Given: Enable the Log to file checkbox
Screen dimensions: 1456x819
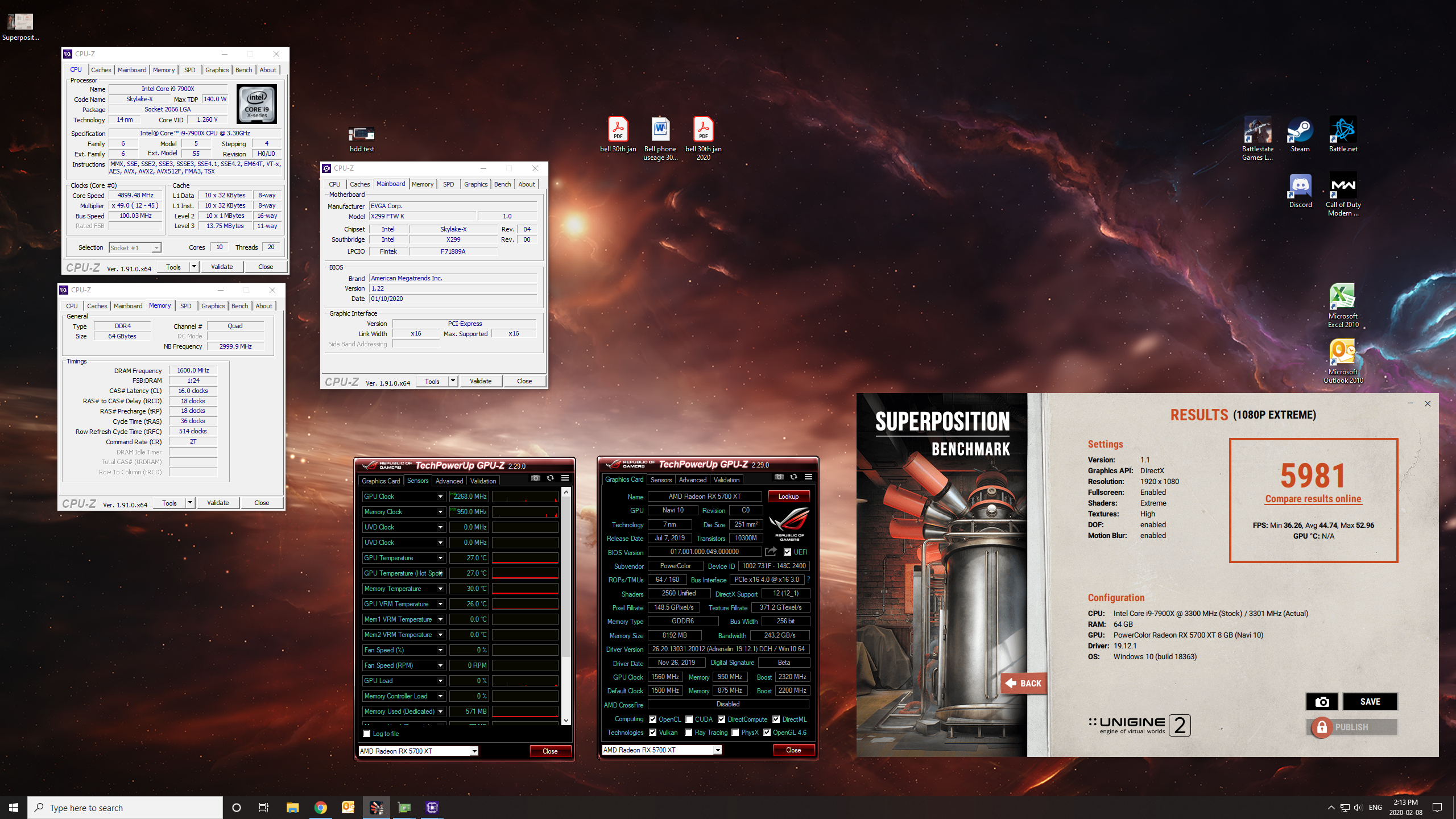Looking at the screenshot, I should click(367, 734).
